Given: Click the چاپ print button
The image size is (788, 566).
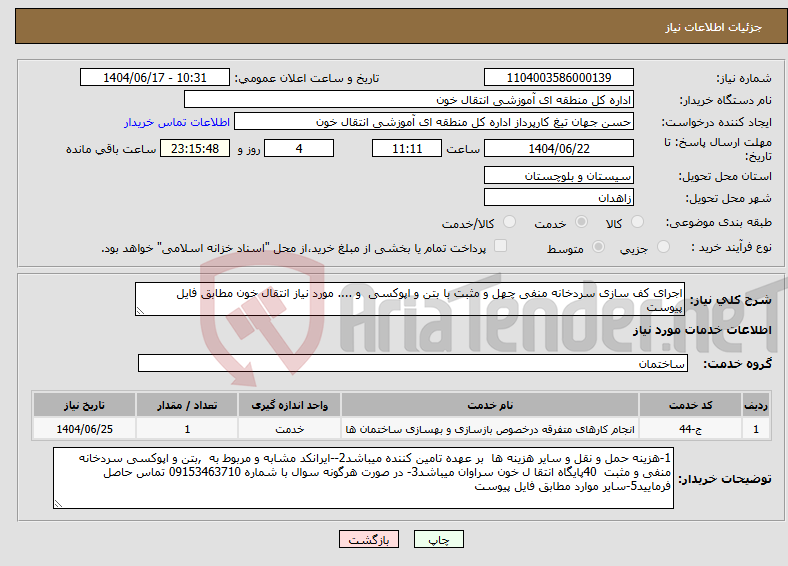Looking at the screenshot, I should coord(439,539).
